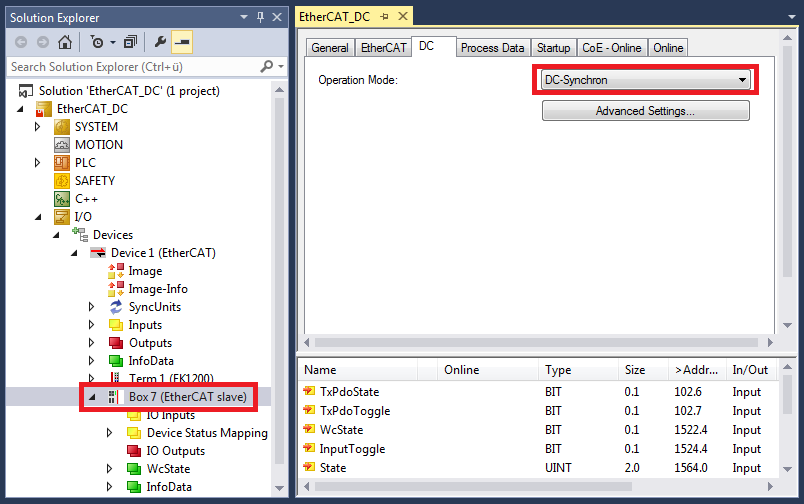Screen dimensions: 804x504
Task: Collapse the Device 1 (EtherCAT) node
Action: pyautogui.click(x=74, y=253)
